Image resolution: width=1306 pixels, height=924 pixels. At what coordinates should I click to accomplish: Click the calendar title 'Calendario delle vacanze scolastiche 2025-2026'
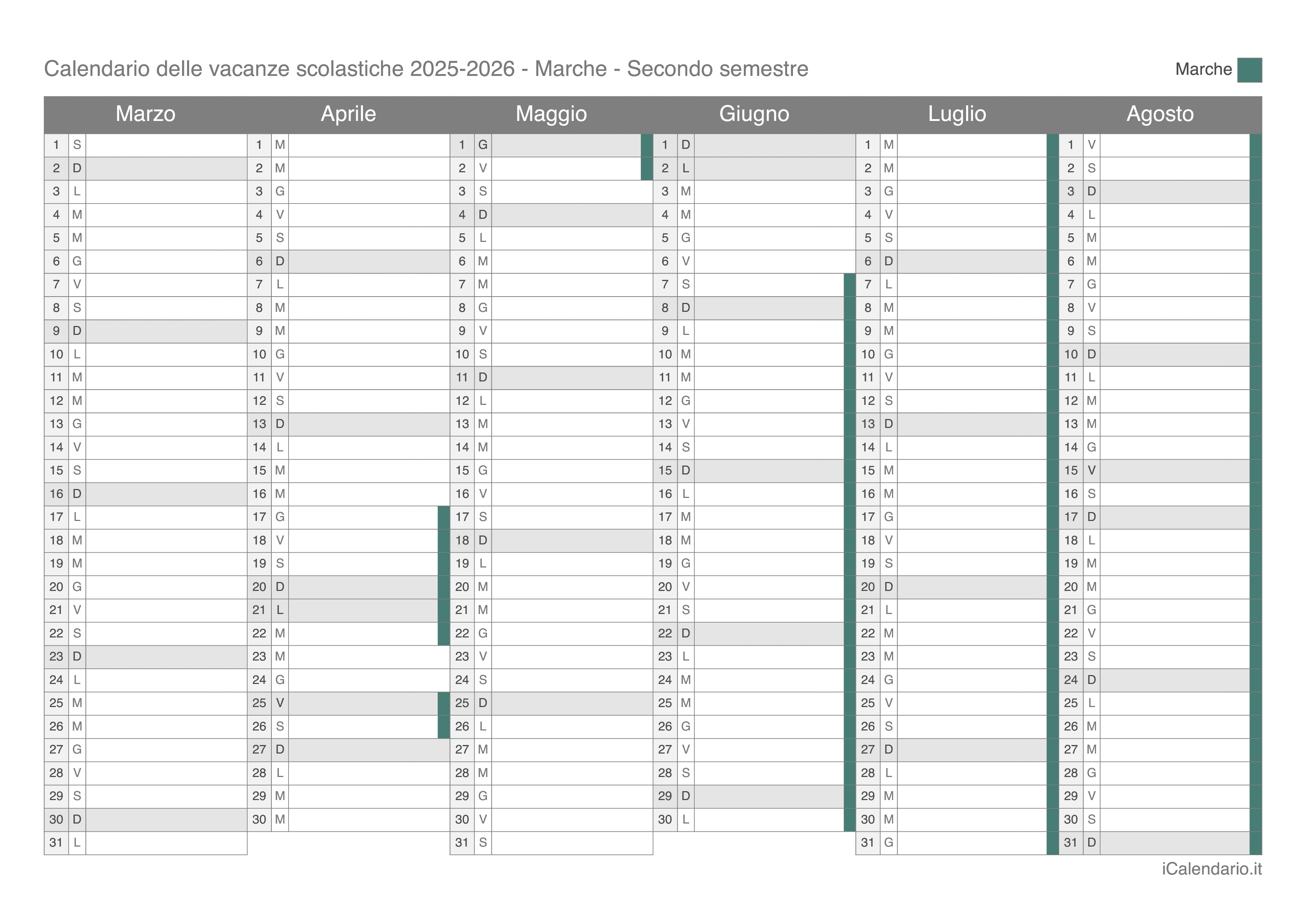click(x=280, y=69)
